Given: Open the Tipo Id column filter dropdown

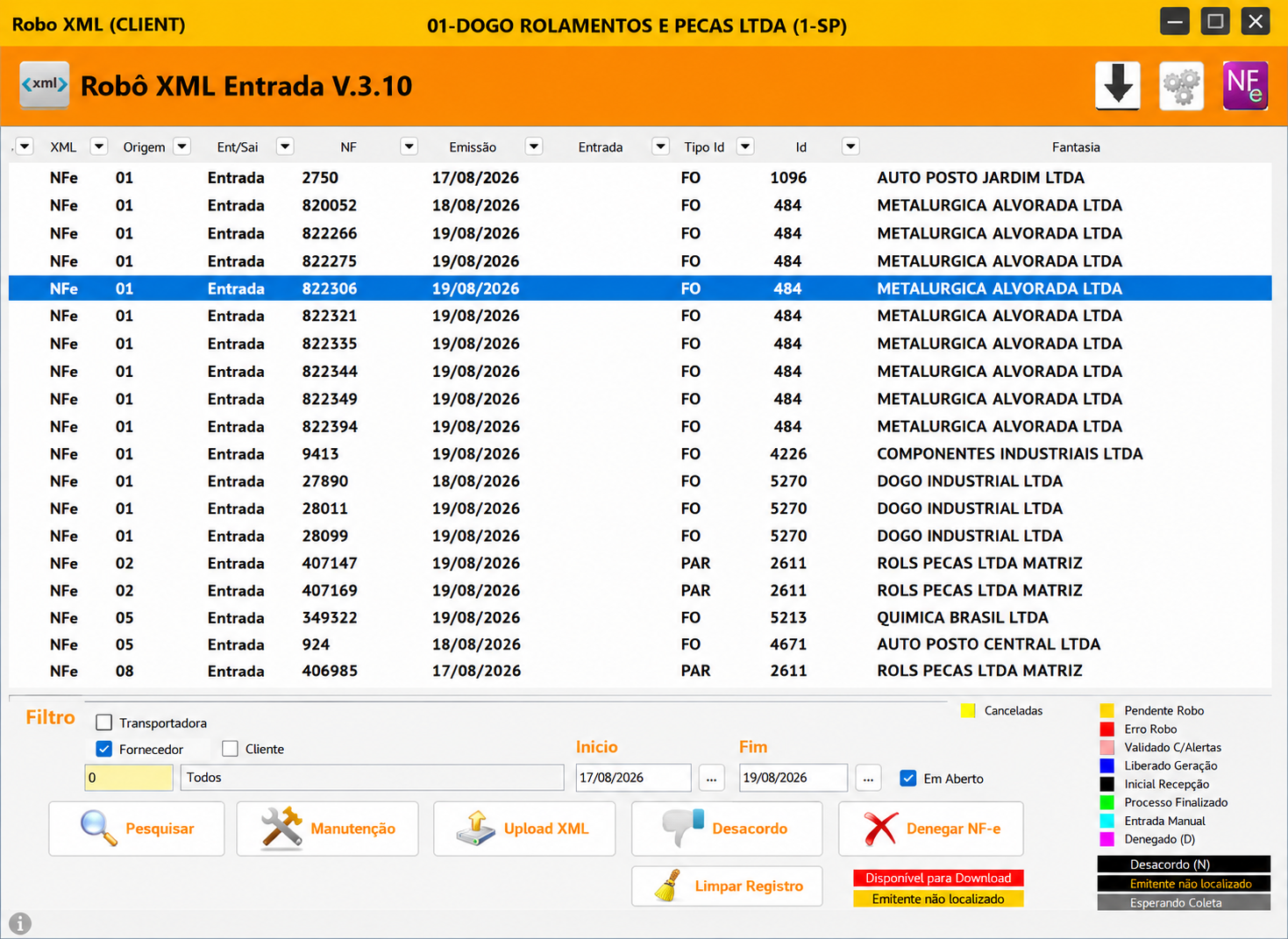Looking at the screenshot, I should pos(745,146).
